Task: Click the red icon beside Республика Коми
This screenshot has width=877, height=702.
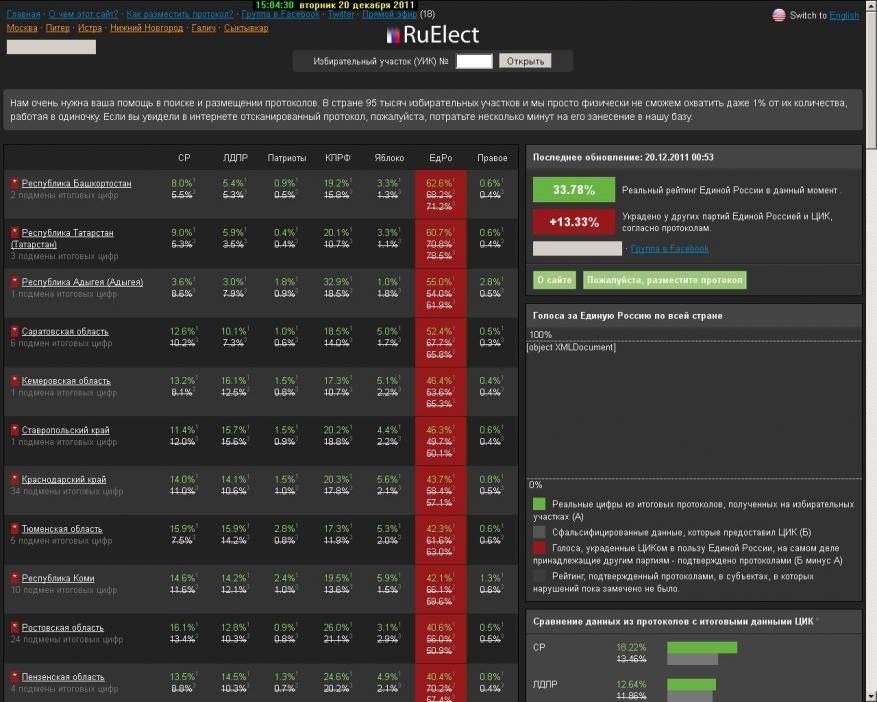Action: tap(15, 579)
